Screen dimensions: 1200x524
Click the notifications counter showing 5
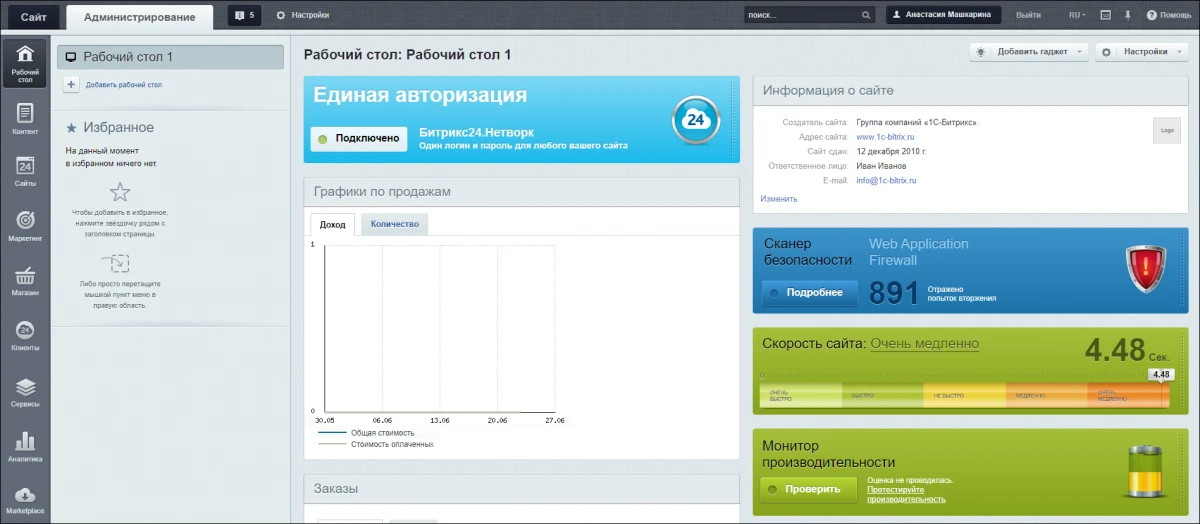point(244,15)
